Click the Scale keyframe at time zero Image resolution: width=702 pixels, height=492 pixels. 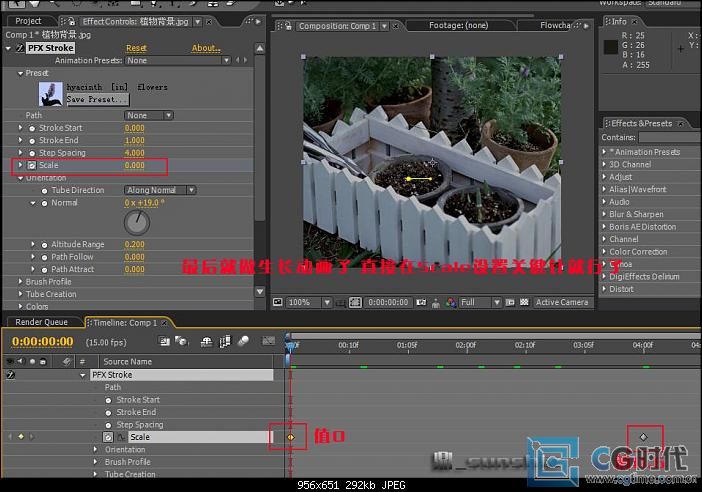[291, 437]
